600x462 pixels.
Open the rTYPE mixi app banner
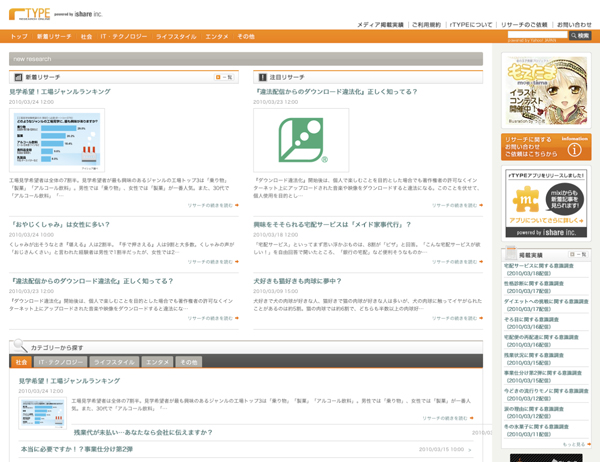click(x=545, y=204)
